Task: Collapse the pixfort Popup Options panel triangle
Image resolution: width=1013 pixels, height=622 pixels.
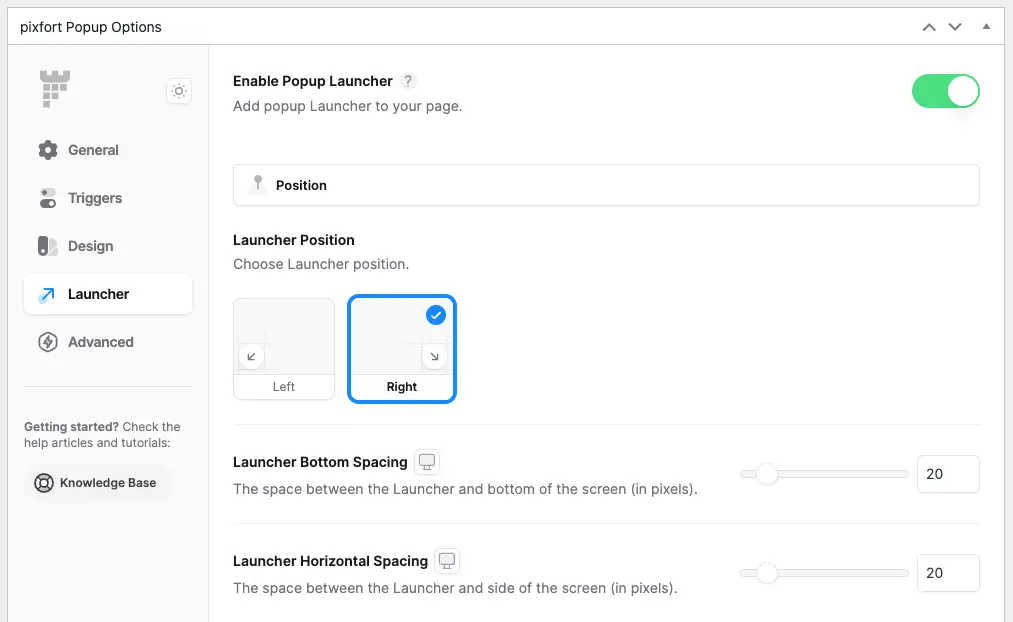Action: [986, 26]
